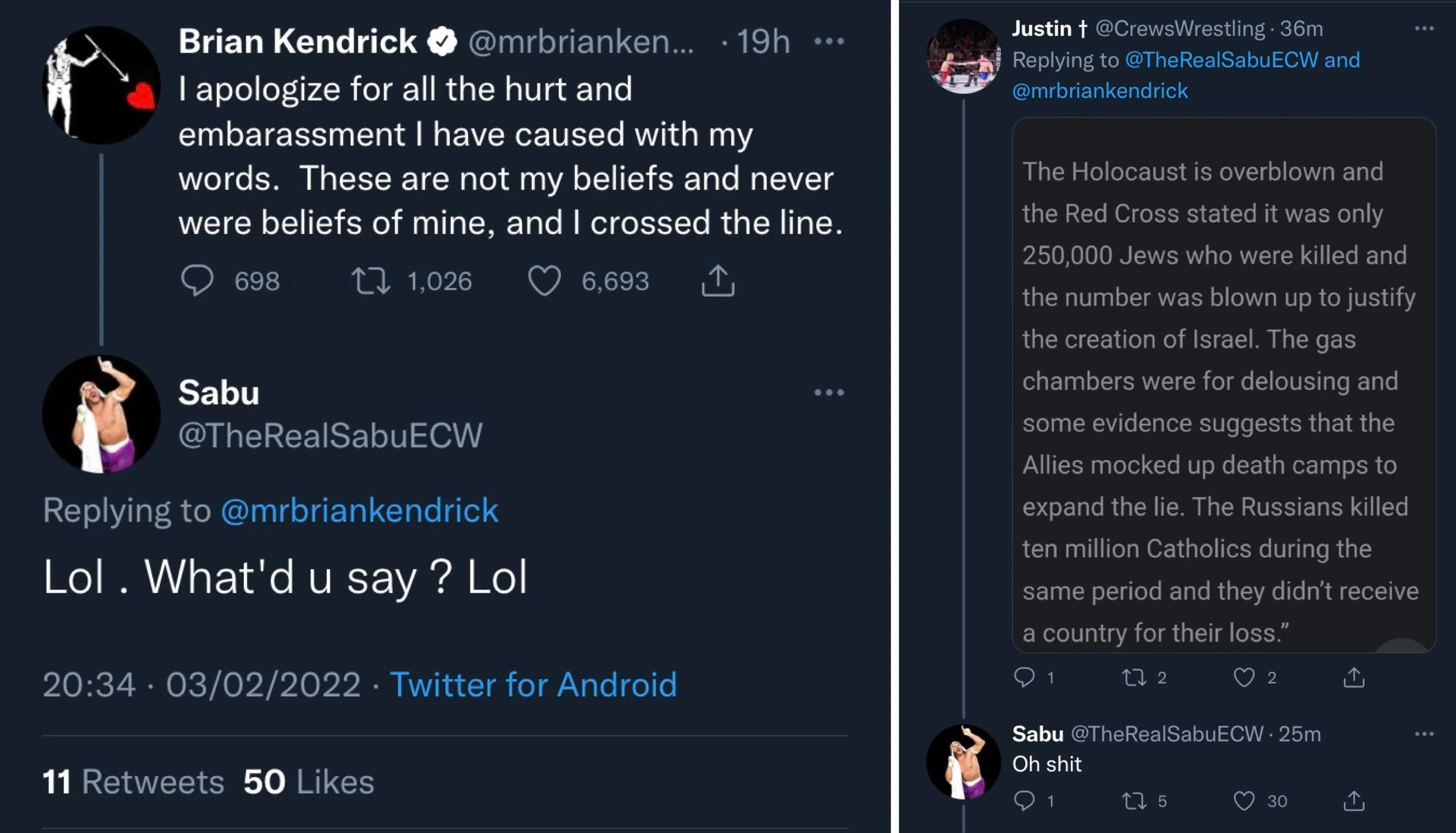Screen dimensions: 1456x833
Task: Share Sabu's "Oh shit" tweet
Action: point(1353,800)
